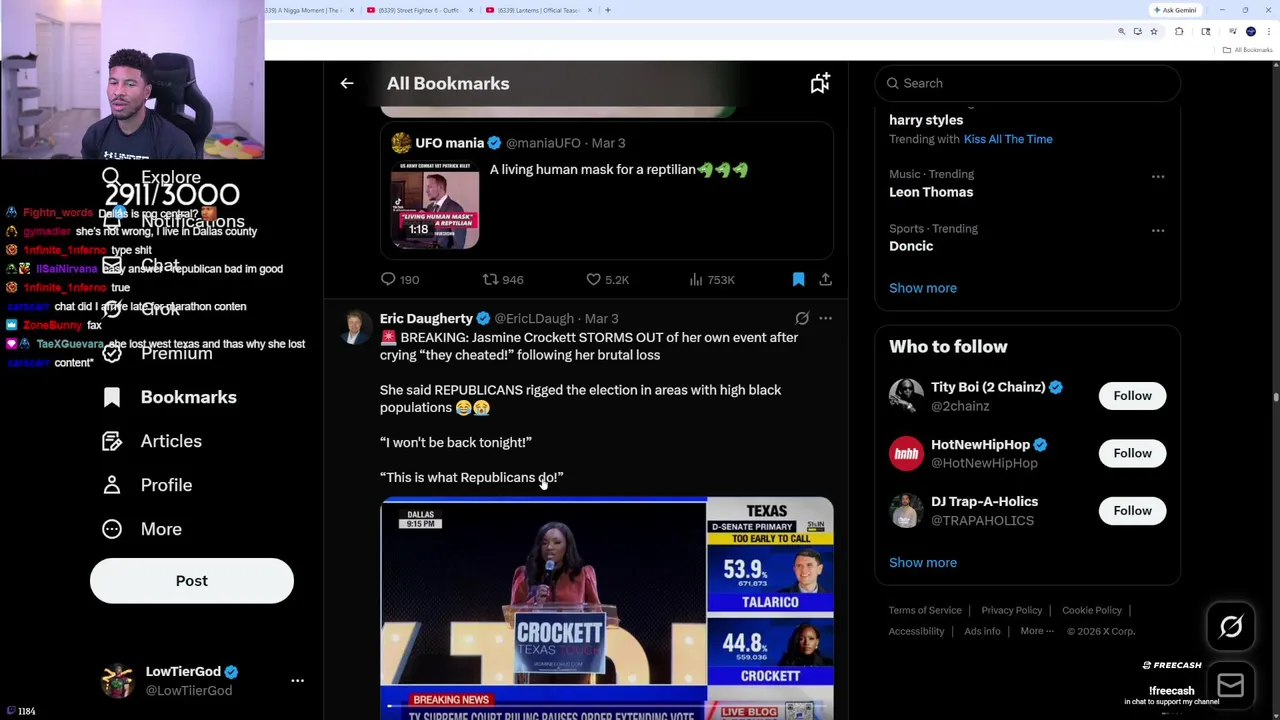Open the Doncic trend

coord(911,246)
